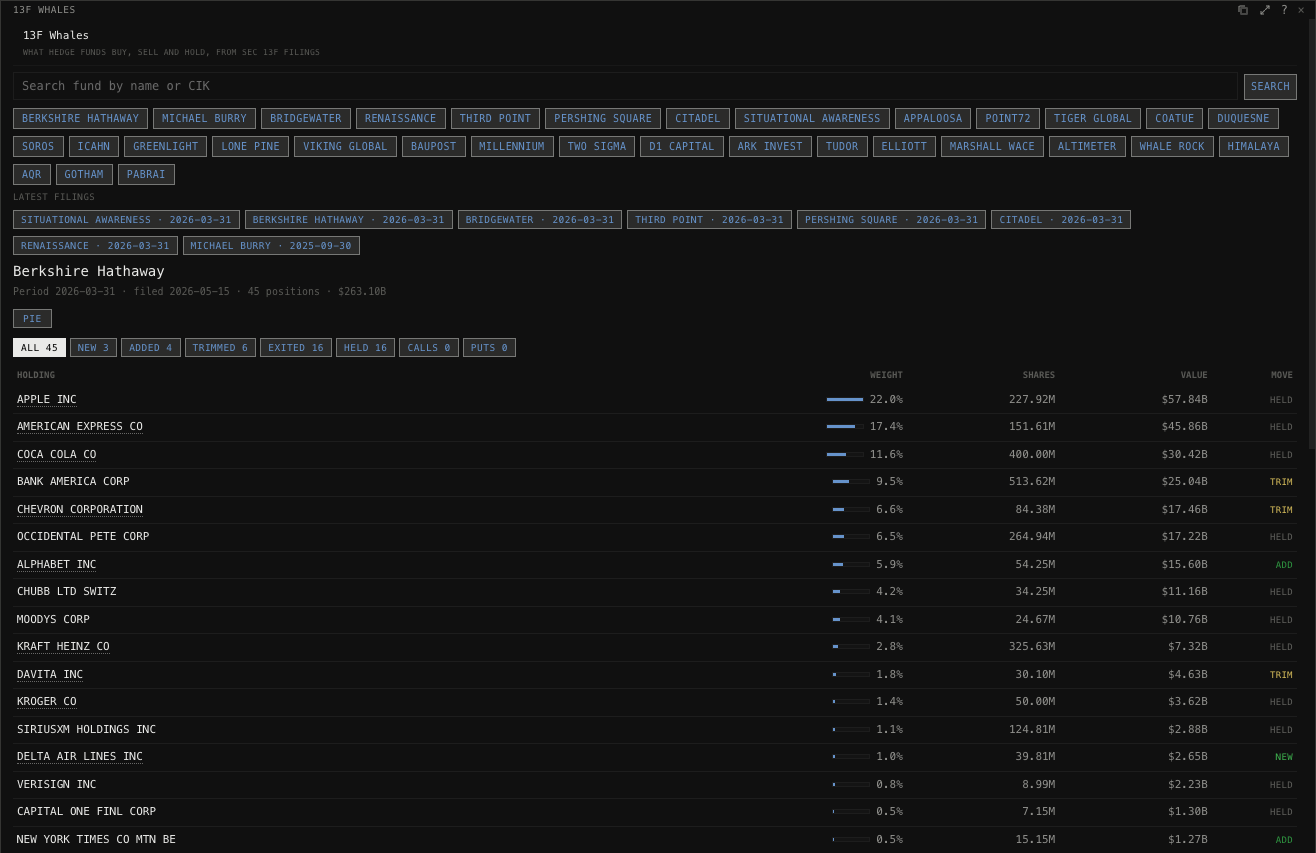Pick the BAUPOST fund chip
Screen dimensions: 1316x853
433,147
